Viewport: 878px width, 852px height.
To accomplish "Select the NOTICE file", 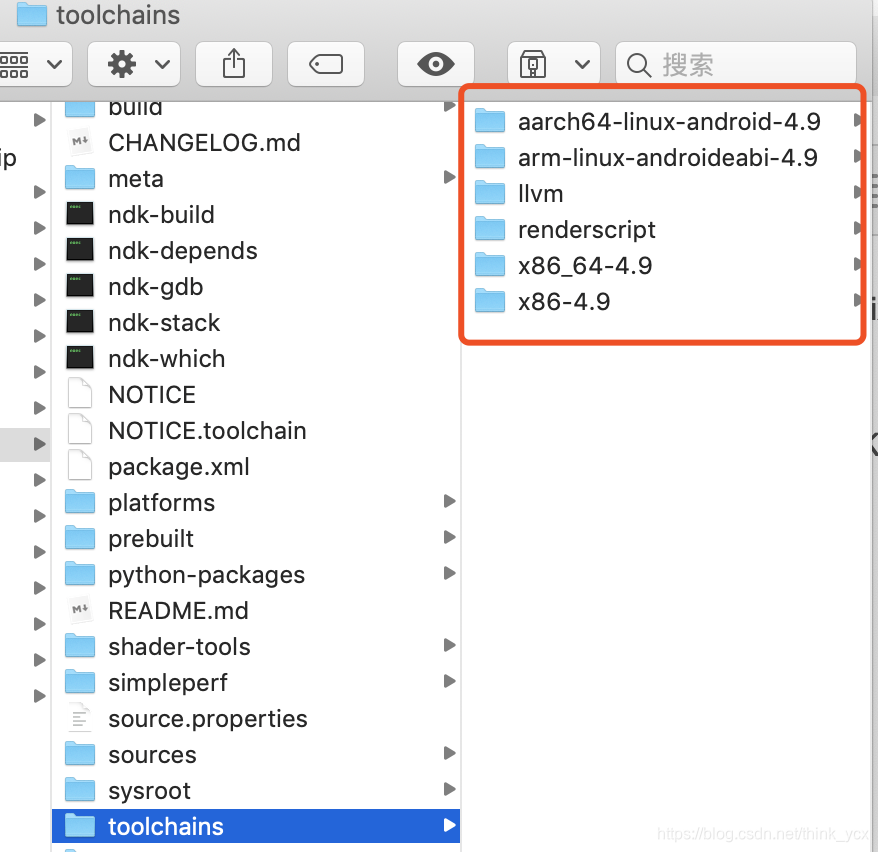I will tap(256, 395).
